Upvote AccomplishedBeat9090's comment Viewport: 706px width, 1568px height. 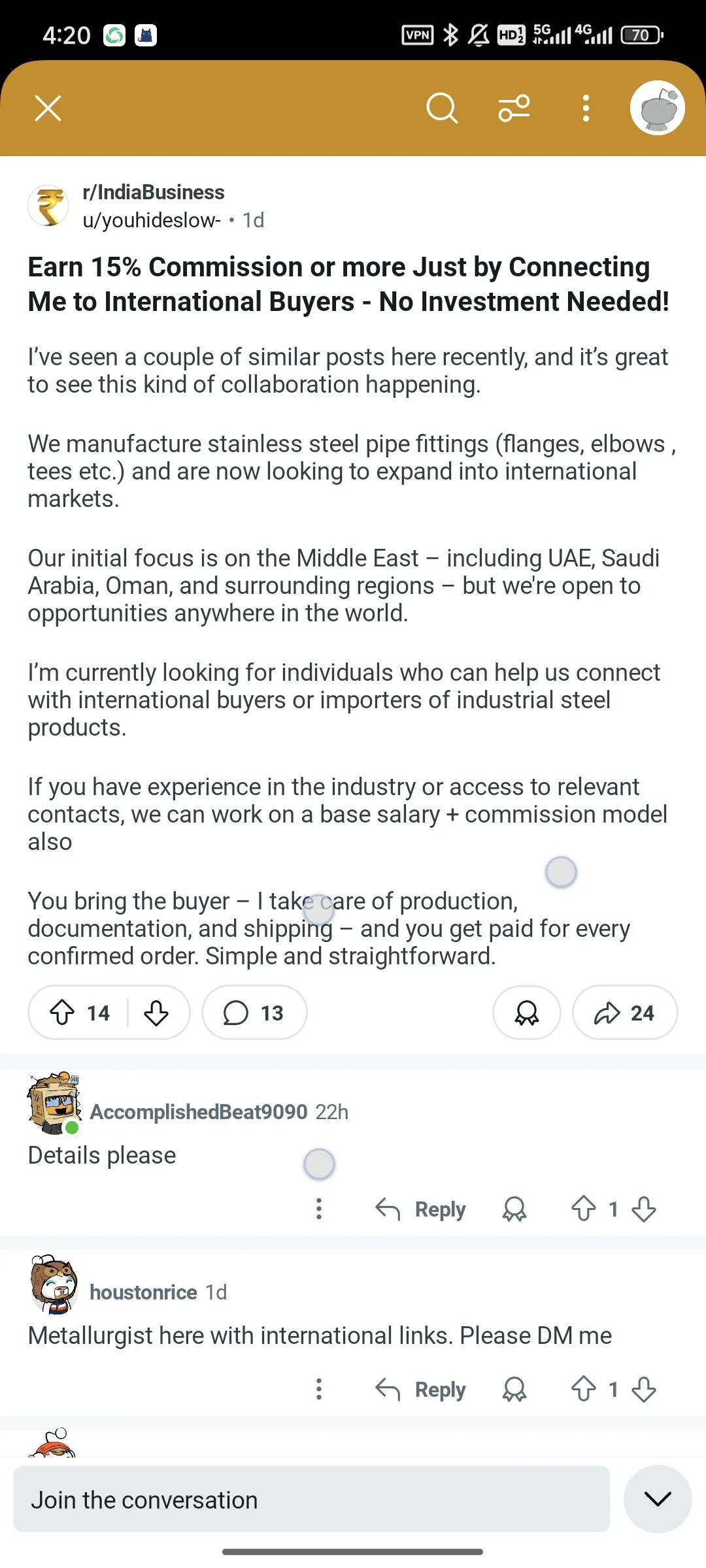pyautogui.click(x=584, y=1209)
